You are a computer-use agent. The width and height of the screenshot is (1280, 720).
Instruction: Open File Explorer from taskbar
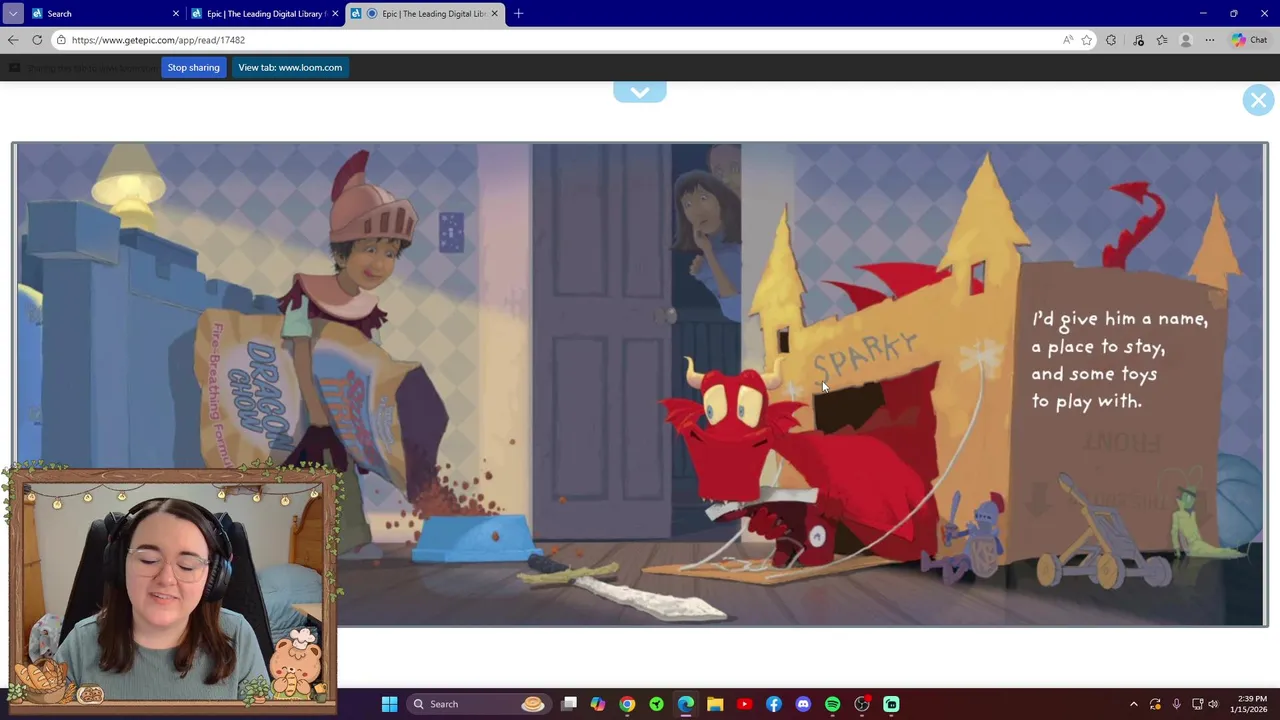[715, 704]
